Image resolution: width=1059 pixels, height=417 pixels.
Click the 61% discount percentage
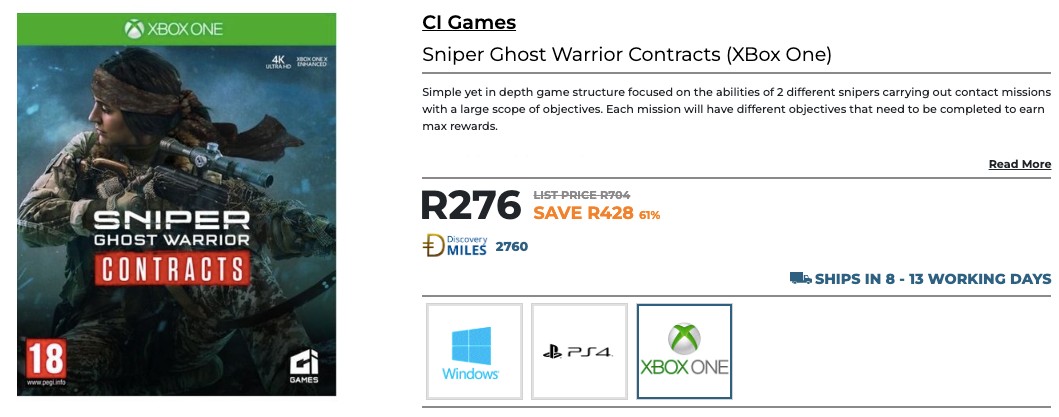(x=649, y=215)
